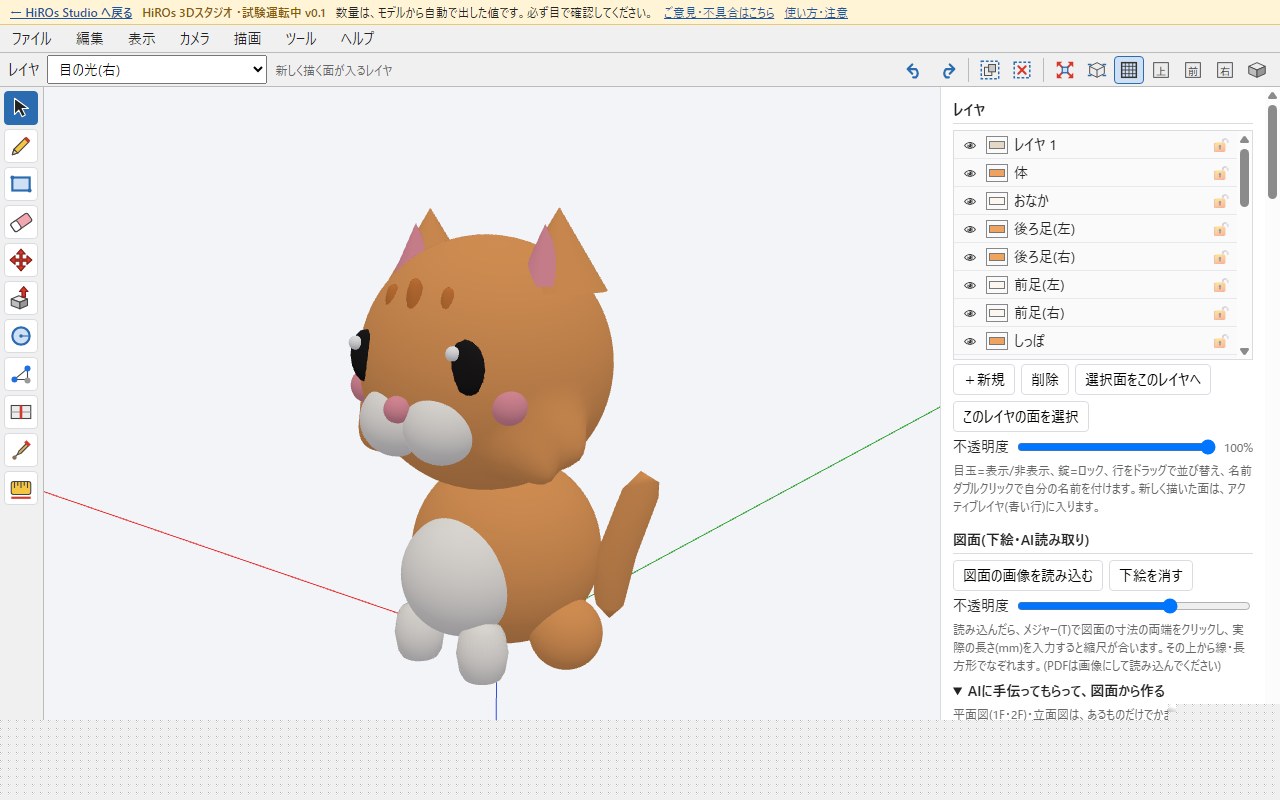Open the カメラ menu
The width and height of the screenshot is (1280, 800).
[x=194, y=39]
